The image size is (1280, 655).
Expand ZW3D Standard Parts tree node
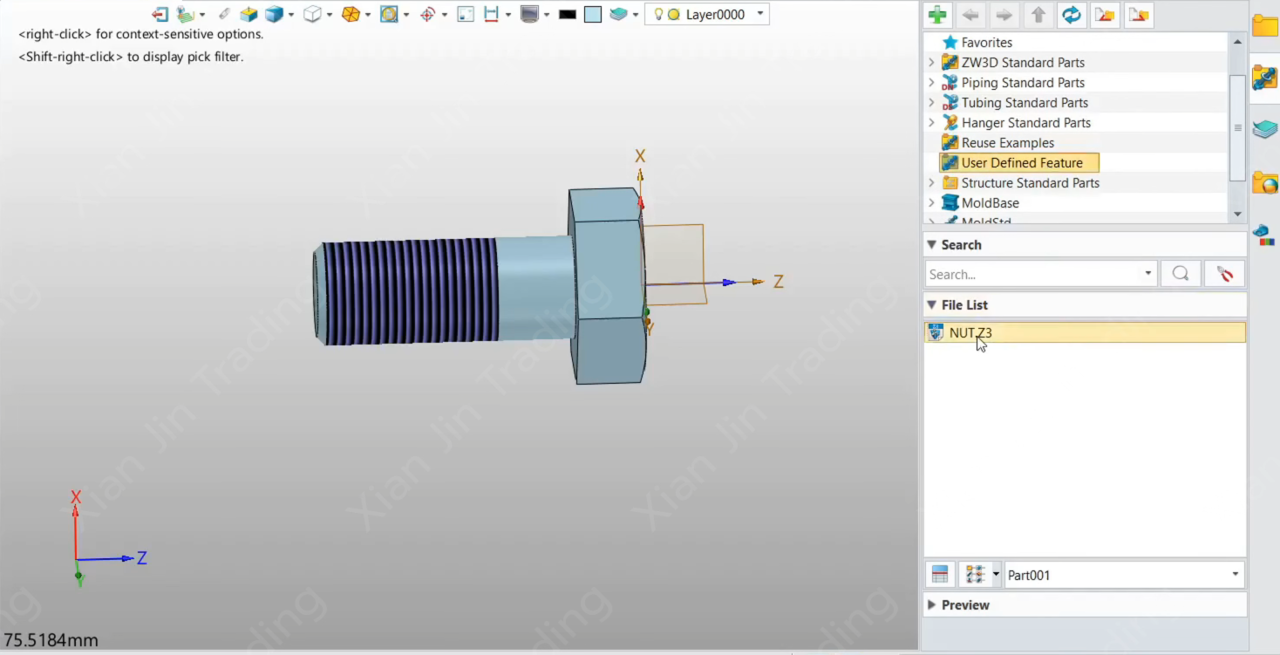[x=932, y=63]
